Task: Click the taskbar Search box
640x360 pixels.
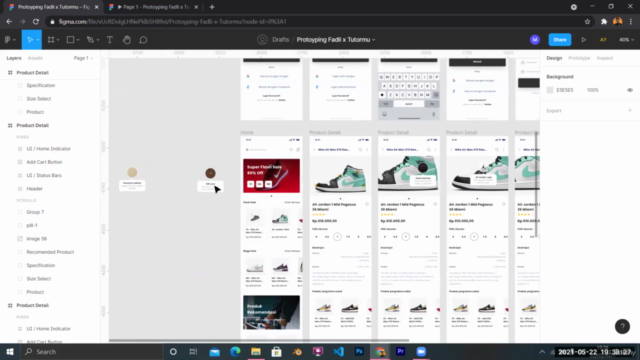Action: point(91,351)
